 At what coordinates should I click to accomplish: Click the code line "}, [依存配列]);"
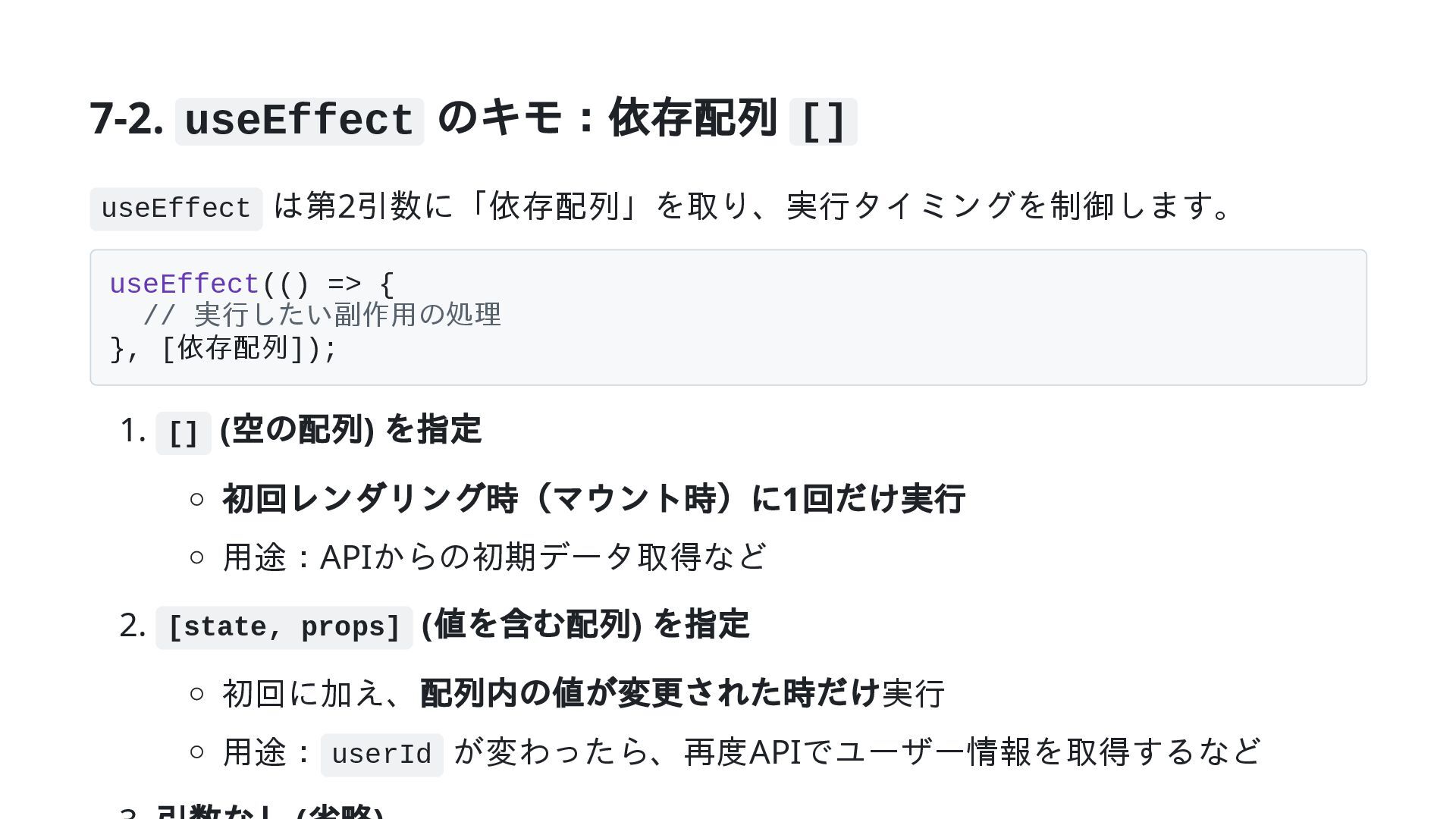223,349
